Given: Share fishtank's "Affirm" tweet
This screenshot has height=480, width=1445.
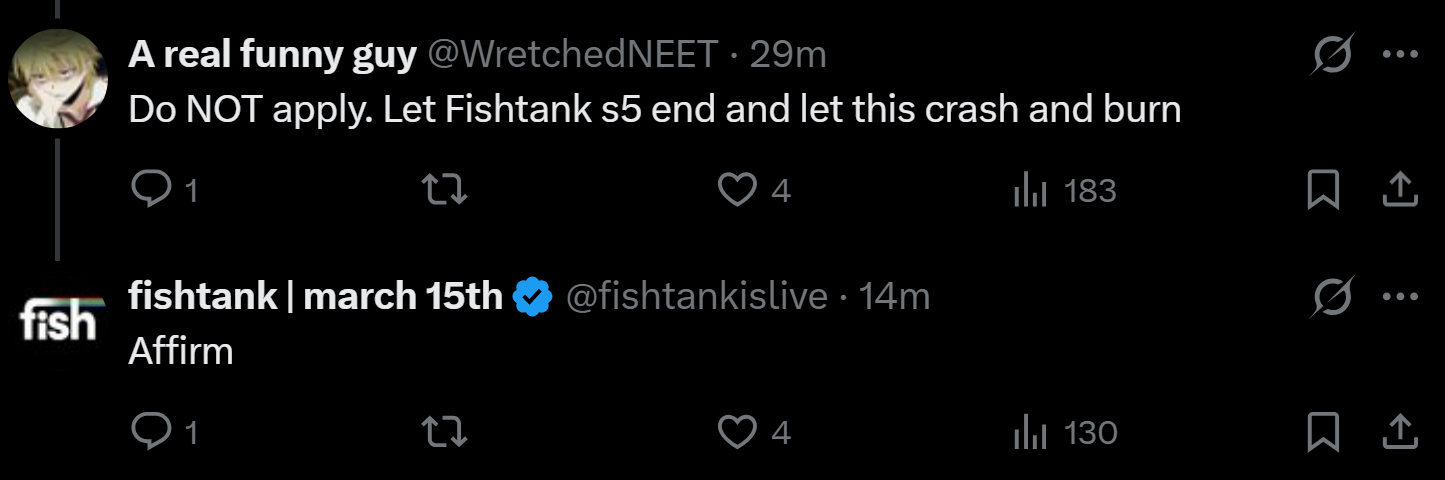Looking at the screenshot, I should click(x=1400, y=432).
